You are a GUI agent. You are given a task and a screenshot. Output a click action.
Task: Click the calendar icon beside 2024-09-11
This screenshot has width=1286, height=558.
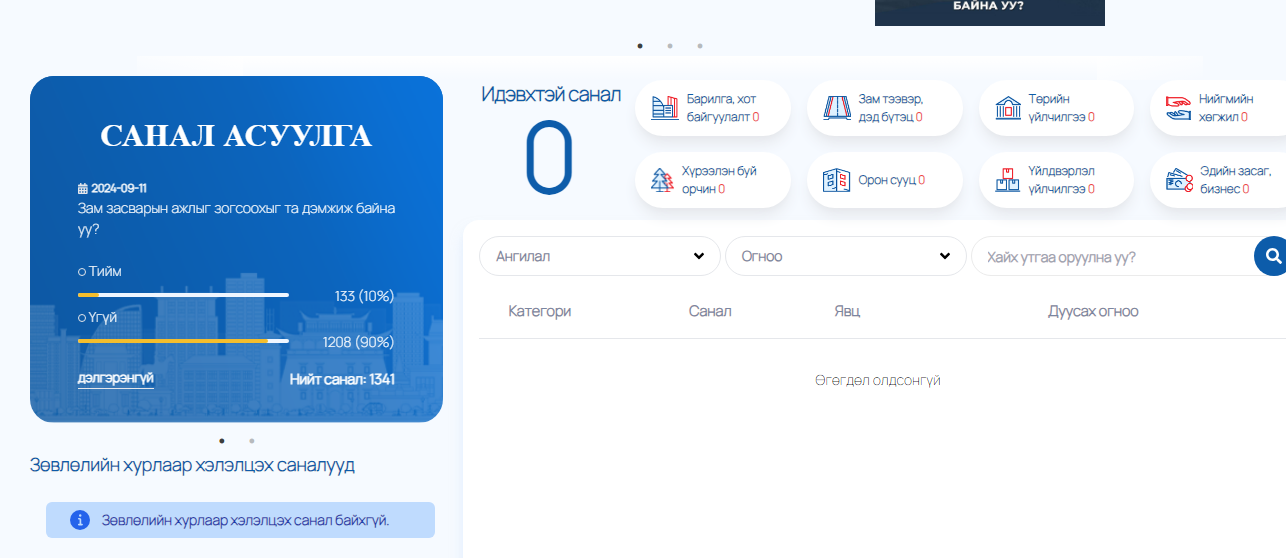(x=83, y=188)
